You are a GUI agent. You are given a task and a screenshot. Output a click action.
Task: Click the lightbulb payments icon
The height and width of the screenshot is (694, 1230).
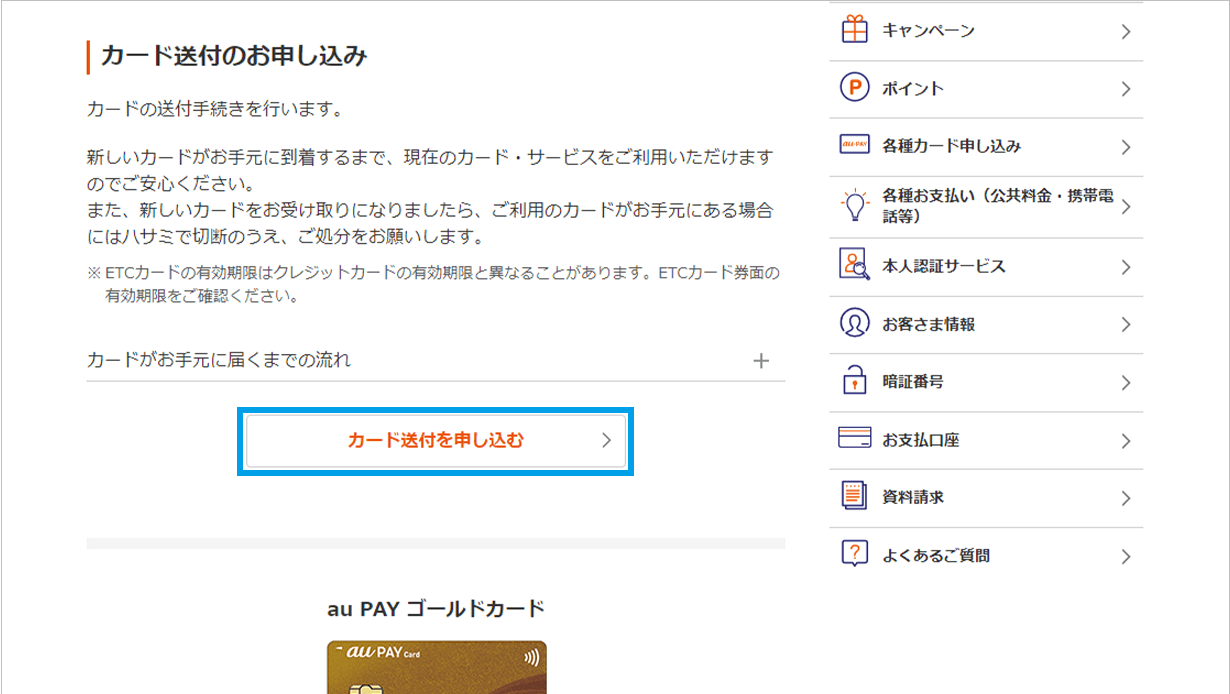[854, 206]
